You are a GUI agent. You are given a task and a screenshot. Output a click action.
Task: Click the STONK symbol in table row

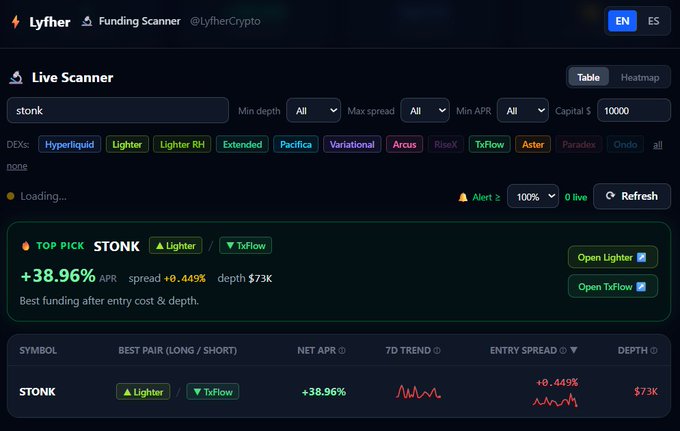coord(37,392)
